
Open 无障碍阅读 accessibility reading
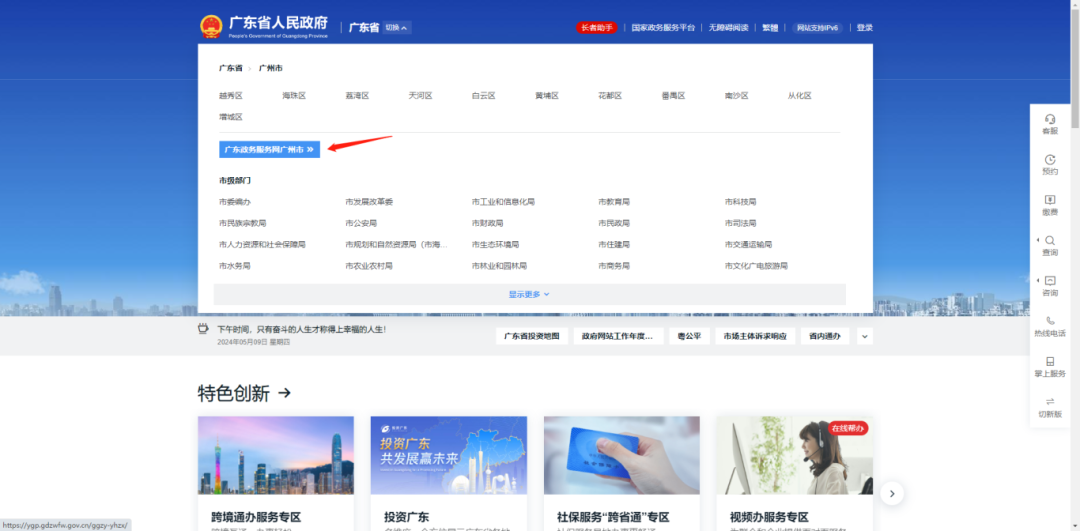[728, 28]
